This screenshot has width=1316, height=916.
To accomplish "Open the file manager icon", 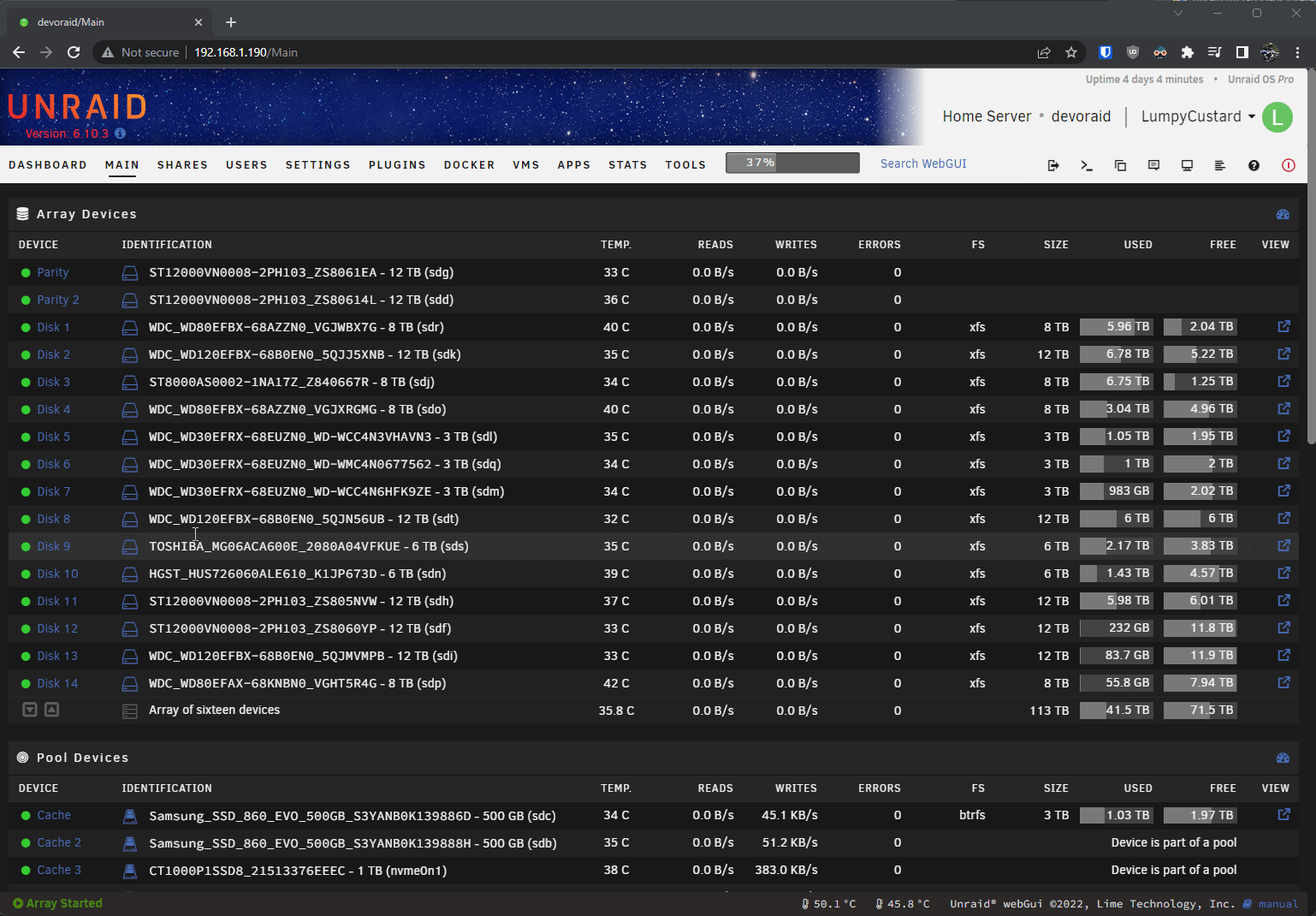I will coord(1120,165).
